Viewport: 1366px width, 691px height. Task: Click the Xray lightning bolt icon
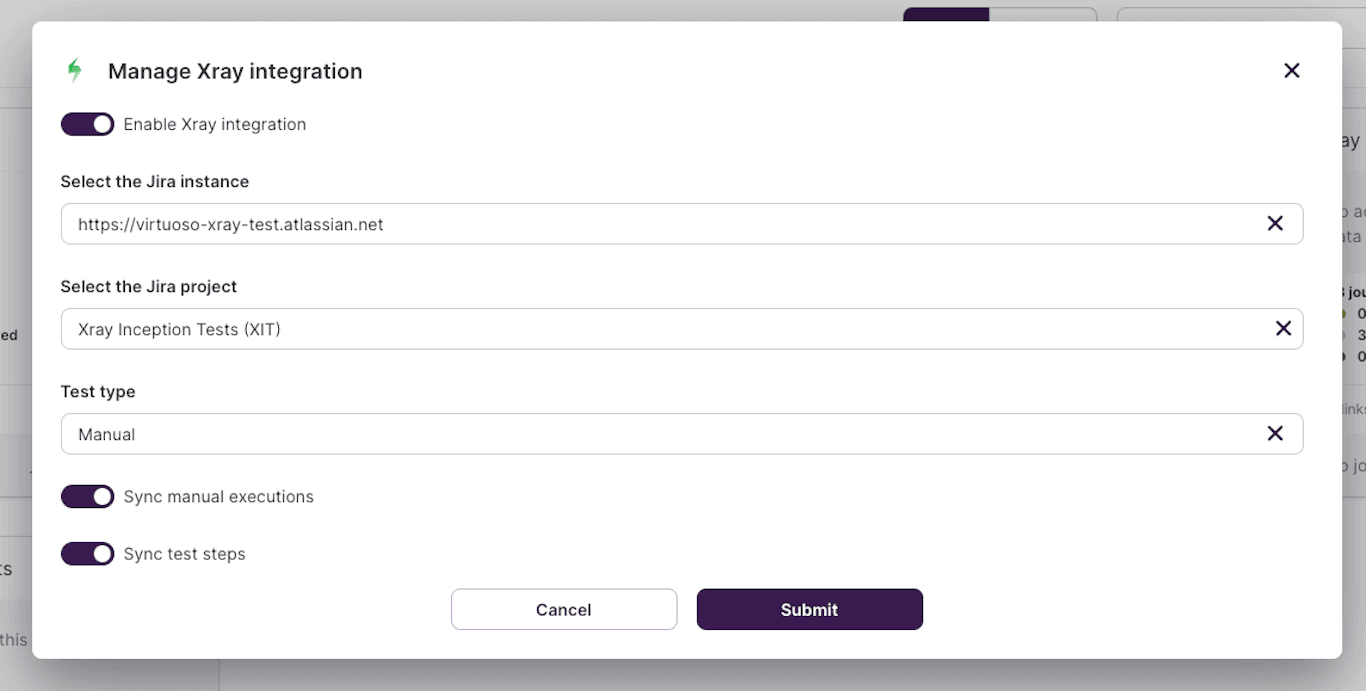point(75,70)
